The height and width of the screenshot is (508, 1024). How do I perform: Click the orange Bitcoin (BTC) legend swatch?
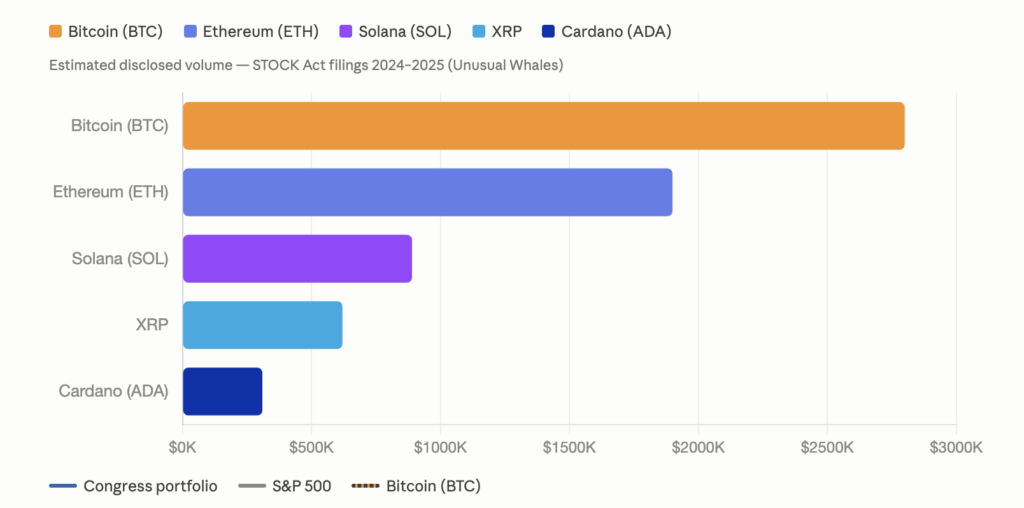click(56, 31)
